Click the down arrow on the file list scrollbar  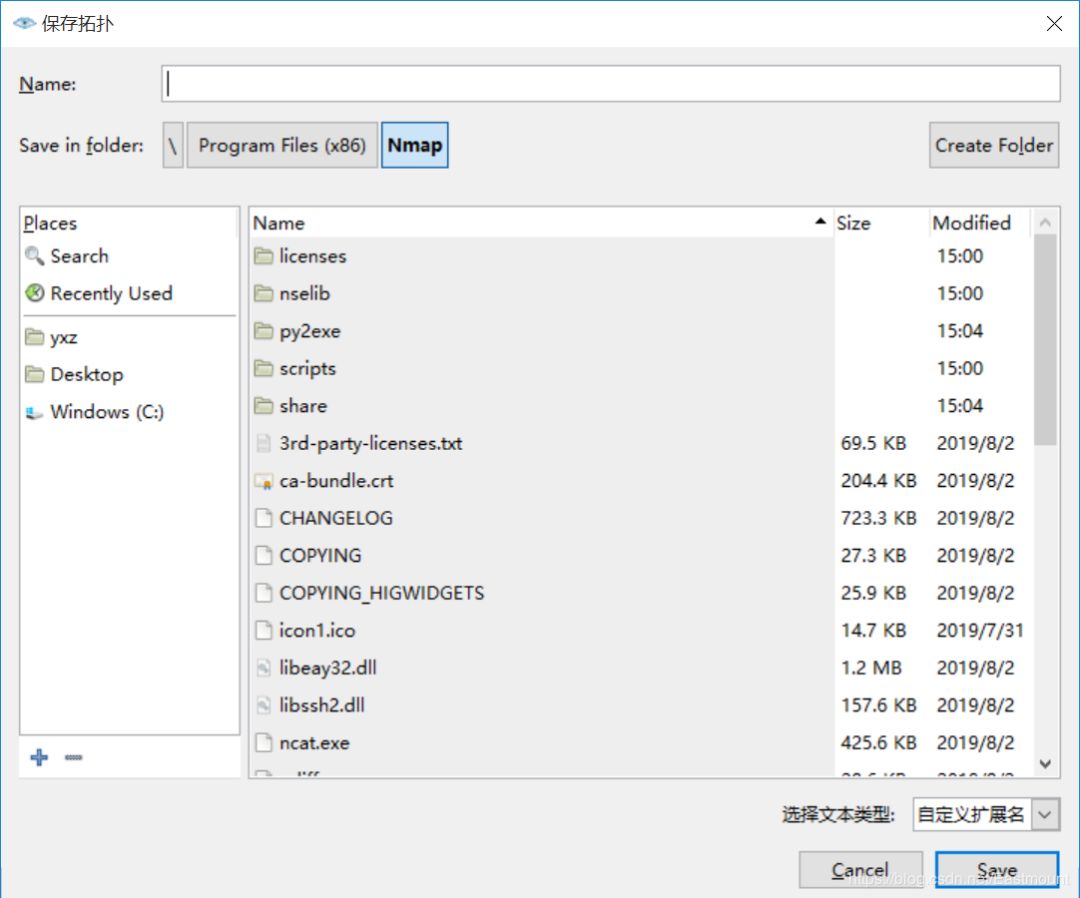pos(1045,763)
